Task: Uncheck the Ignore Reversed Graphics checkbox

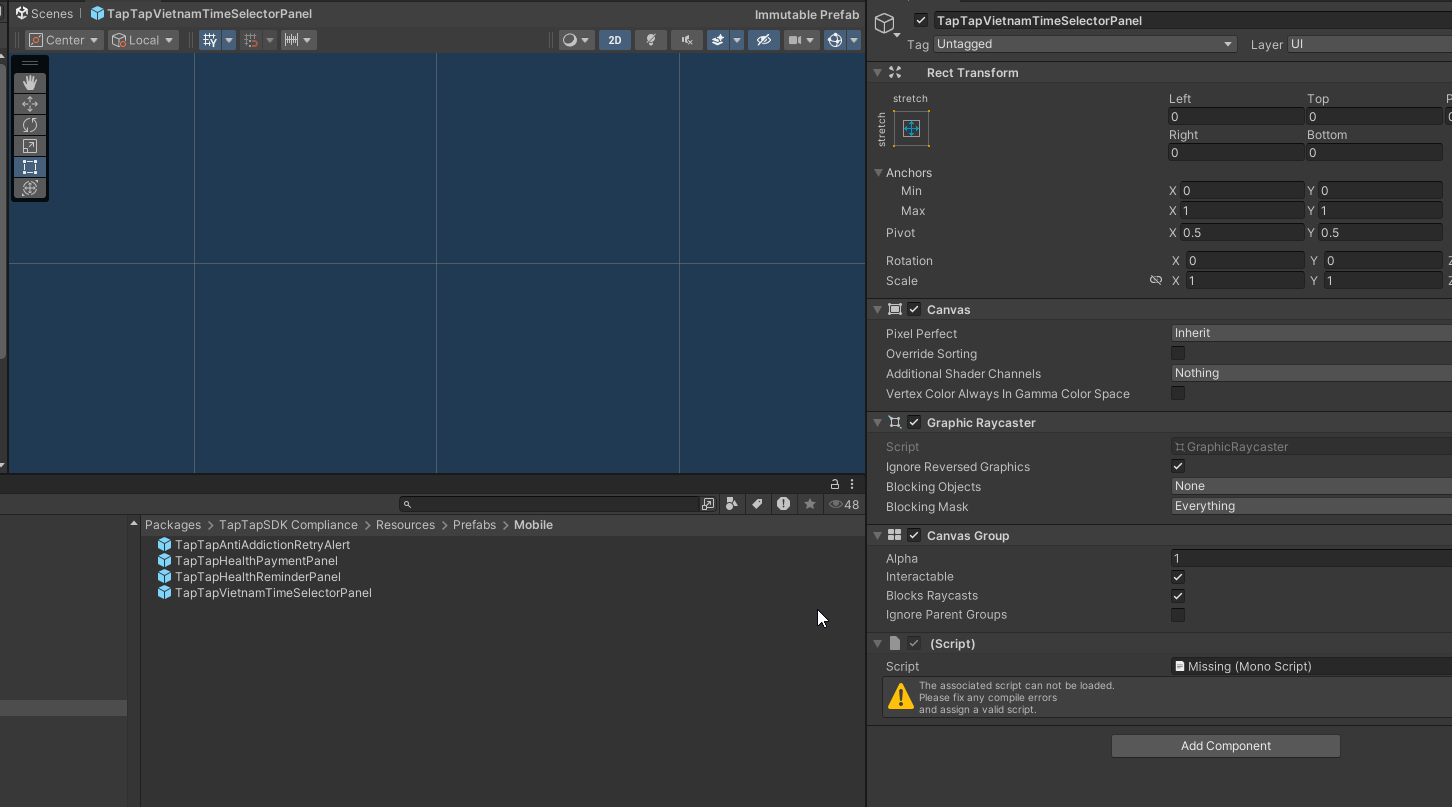Action: [1178, 466]
